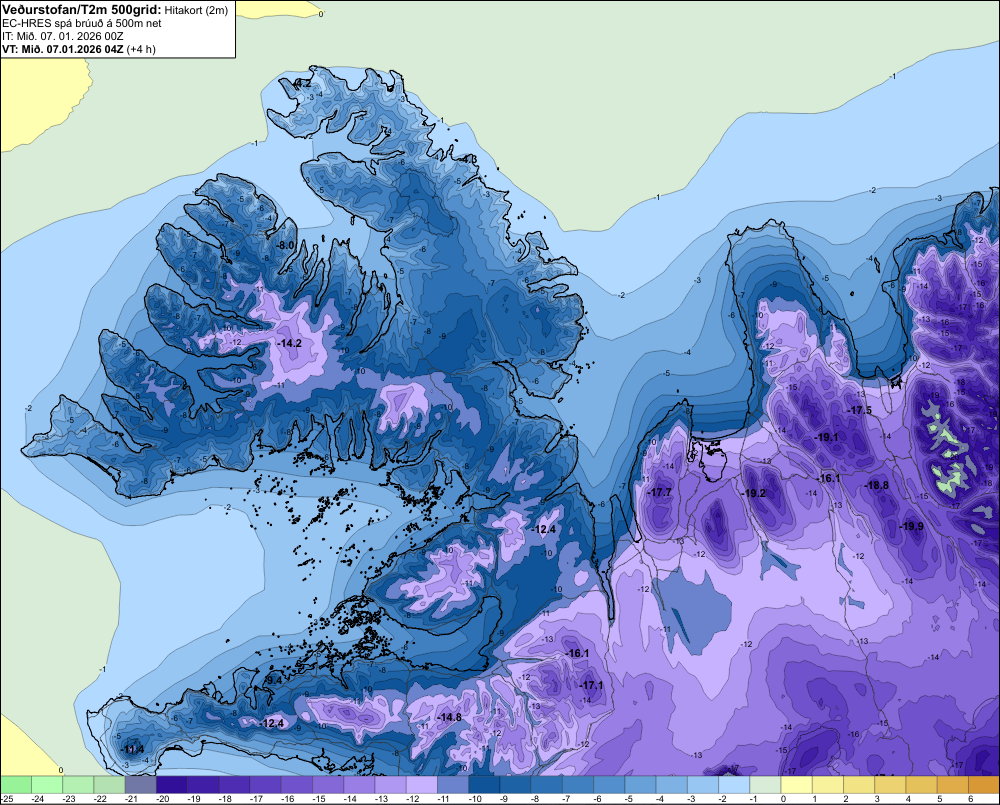Pick the -11 legend color swatch
The height and width of the screenshot is (805, 1000).
click(453, 784)
